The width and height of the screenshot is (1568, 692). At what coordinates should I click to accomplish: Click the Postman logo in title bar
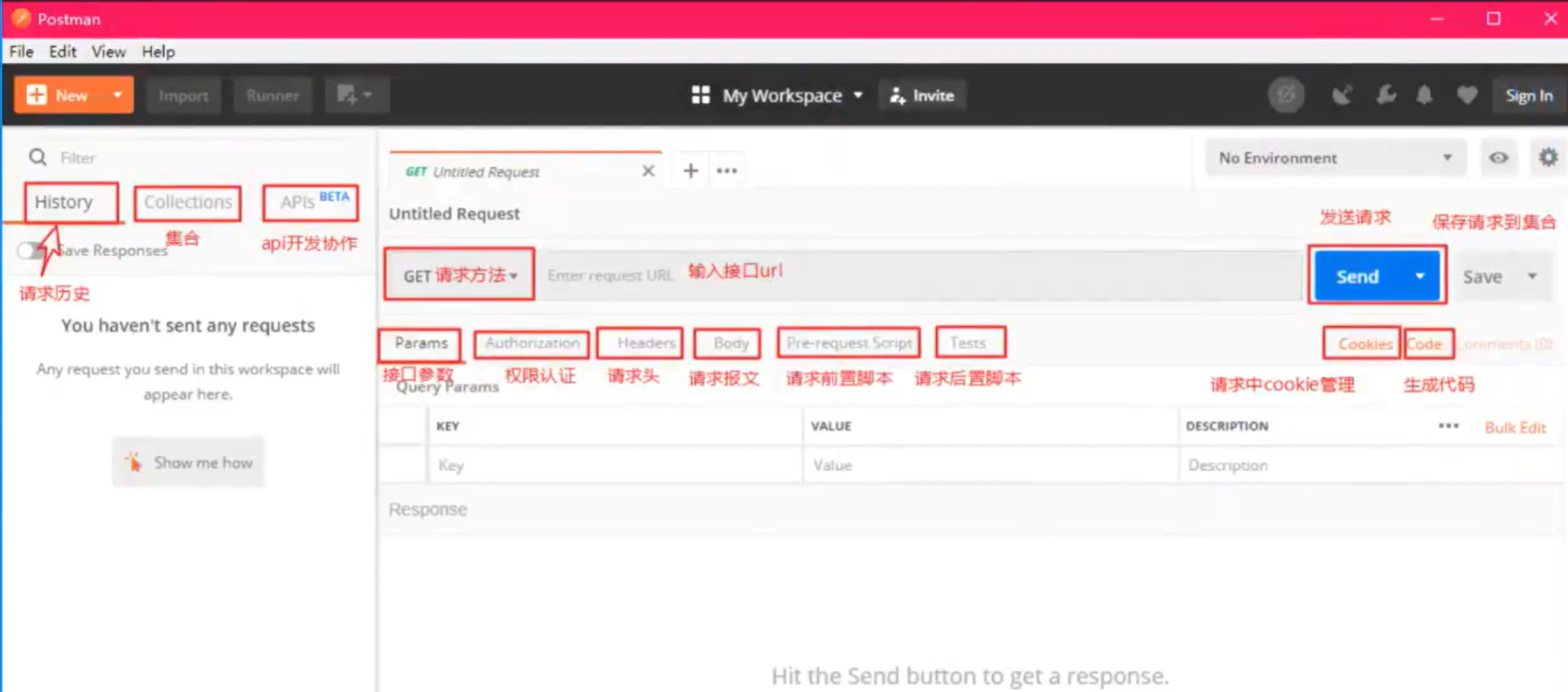click(x=21, y=18)
